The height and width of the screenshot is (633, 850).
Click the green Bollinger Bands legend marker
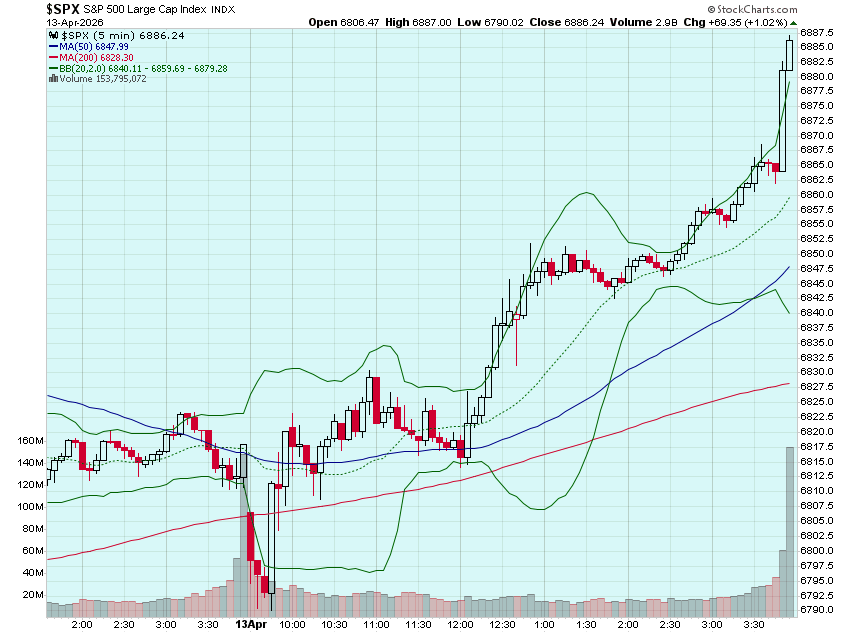pyautogui.click(x=52, y=68)
